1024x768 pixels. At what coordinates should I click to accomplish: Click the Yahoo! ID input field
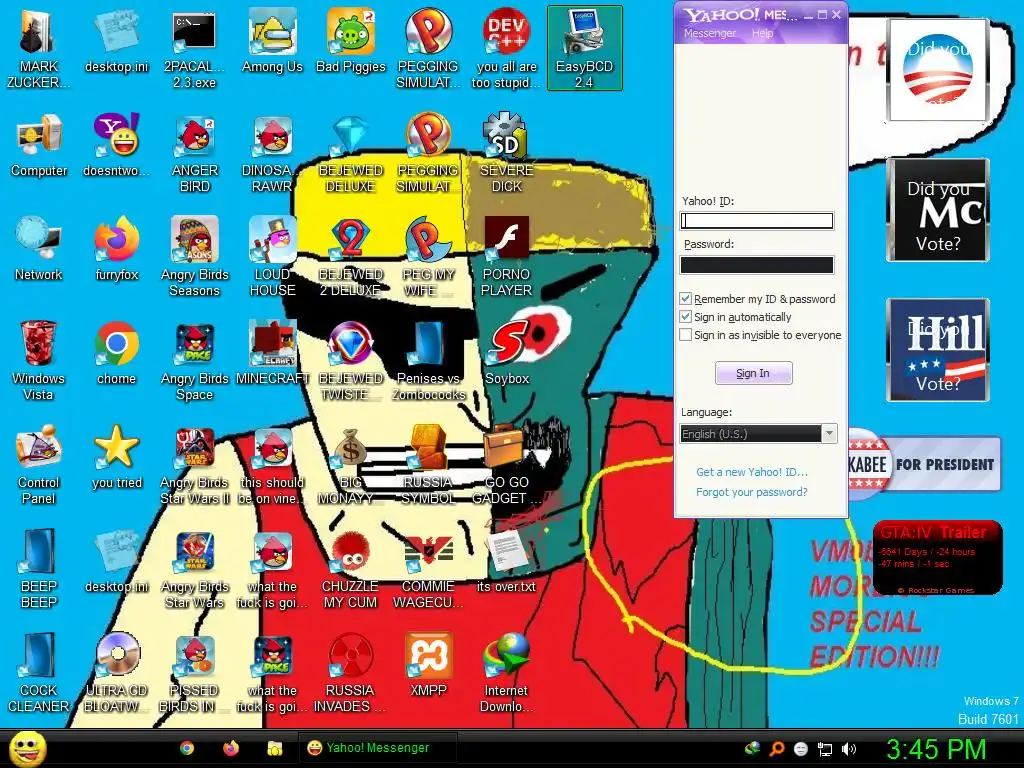(757, 221)
